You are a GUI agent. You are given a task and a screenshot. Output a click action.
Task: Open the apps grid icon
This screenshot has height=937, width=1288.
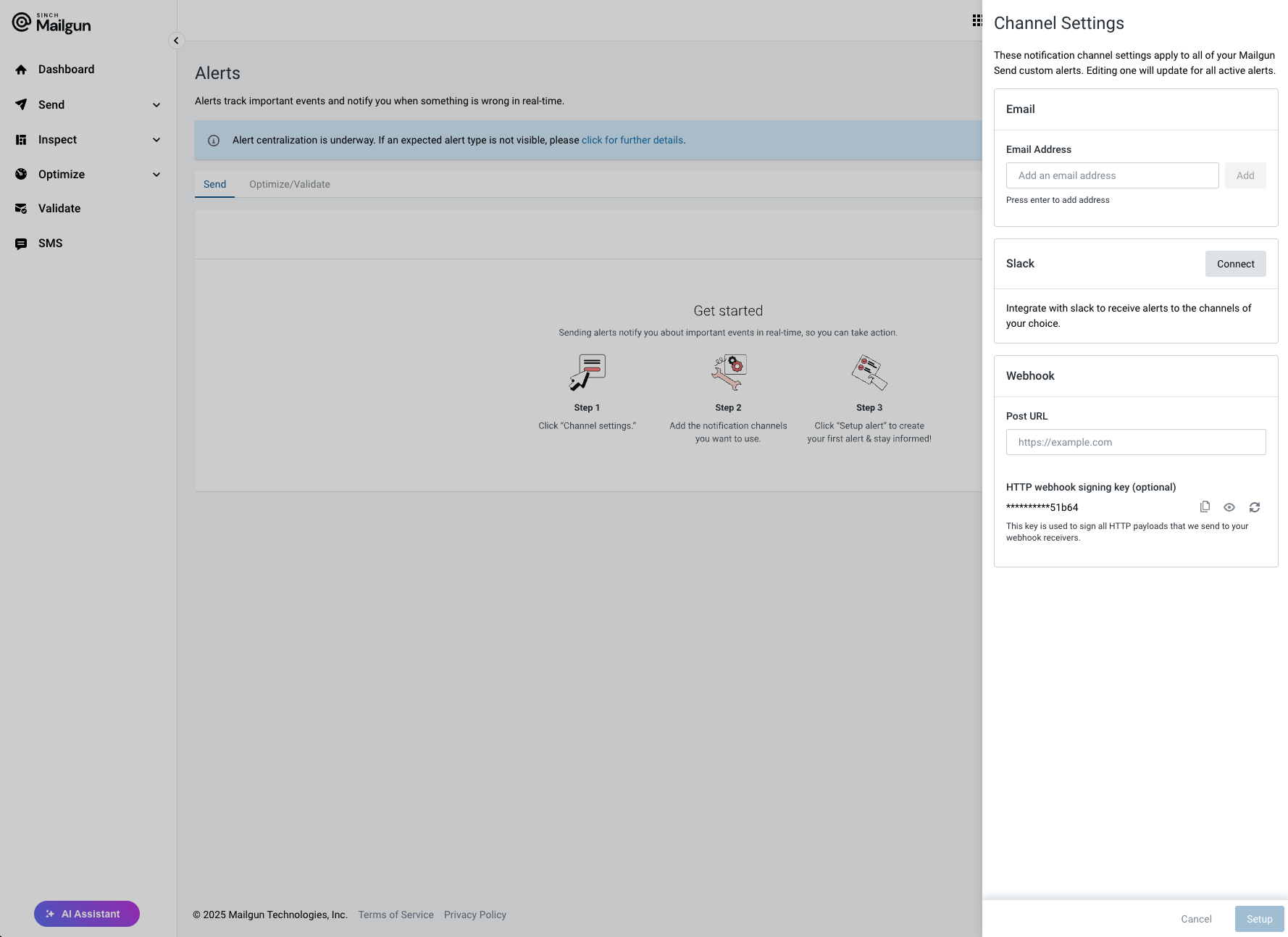pos(977,20)
